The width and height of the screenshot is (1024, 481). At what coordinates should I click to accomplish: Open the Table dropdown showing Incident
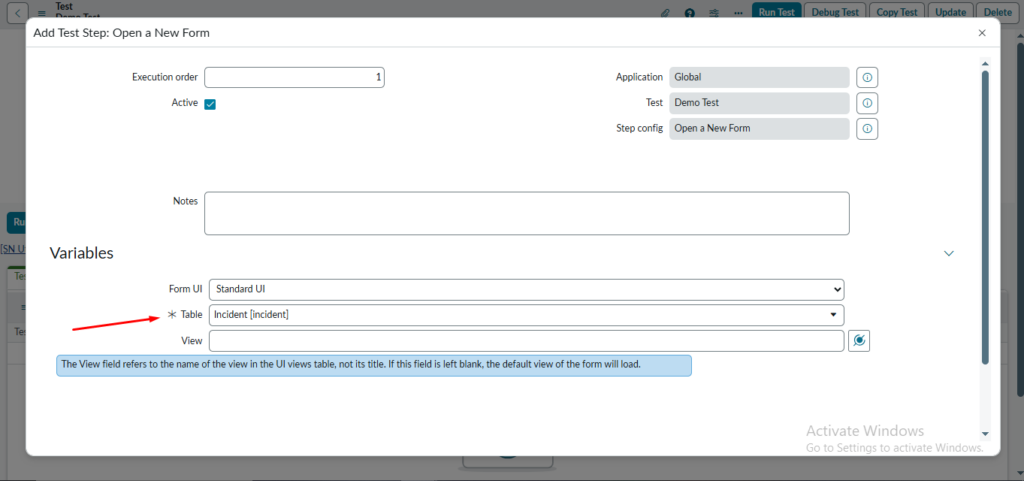pyautogui.click(x=526, y=315)
